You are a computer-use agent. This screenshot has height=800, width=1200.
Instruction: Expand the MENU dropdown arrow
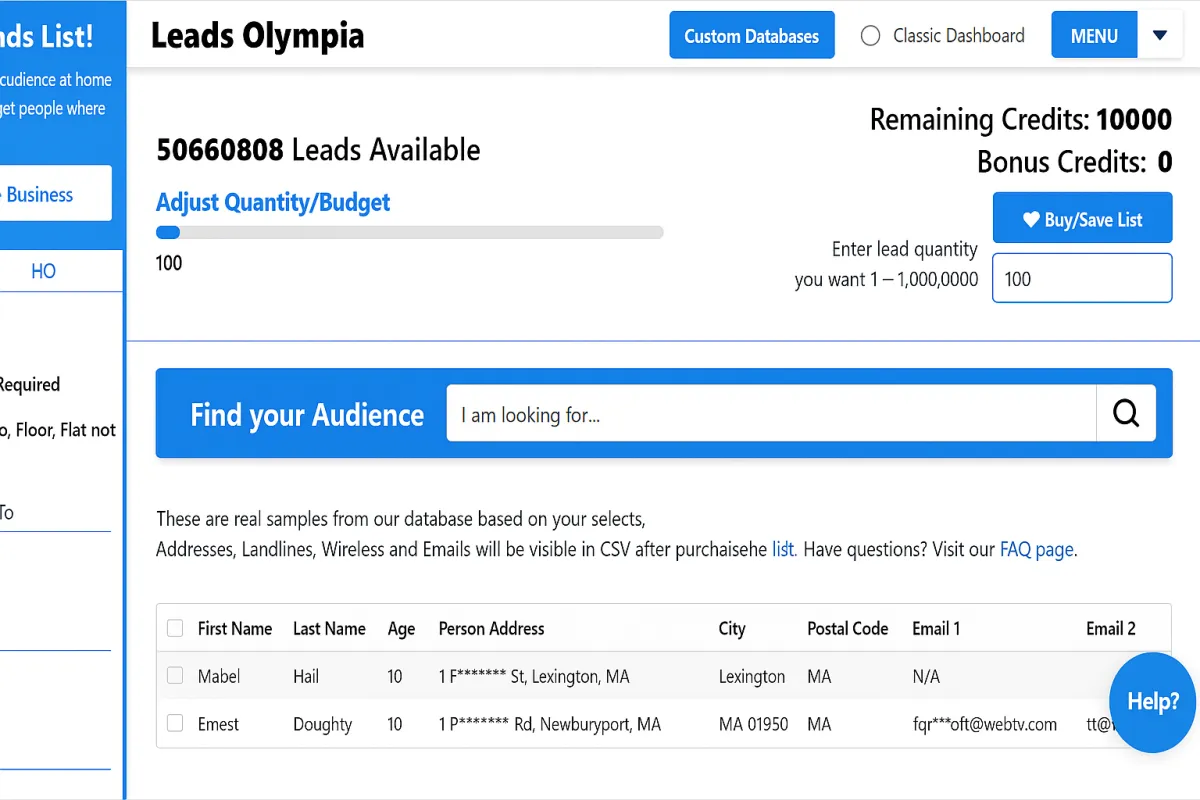(1160, 36)
